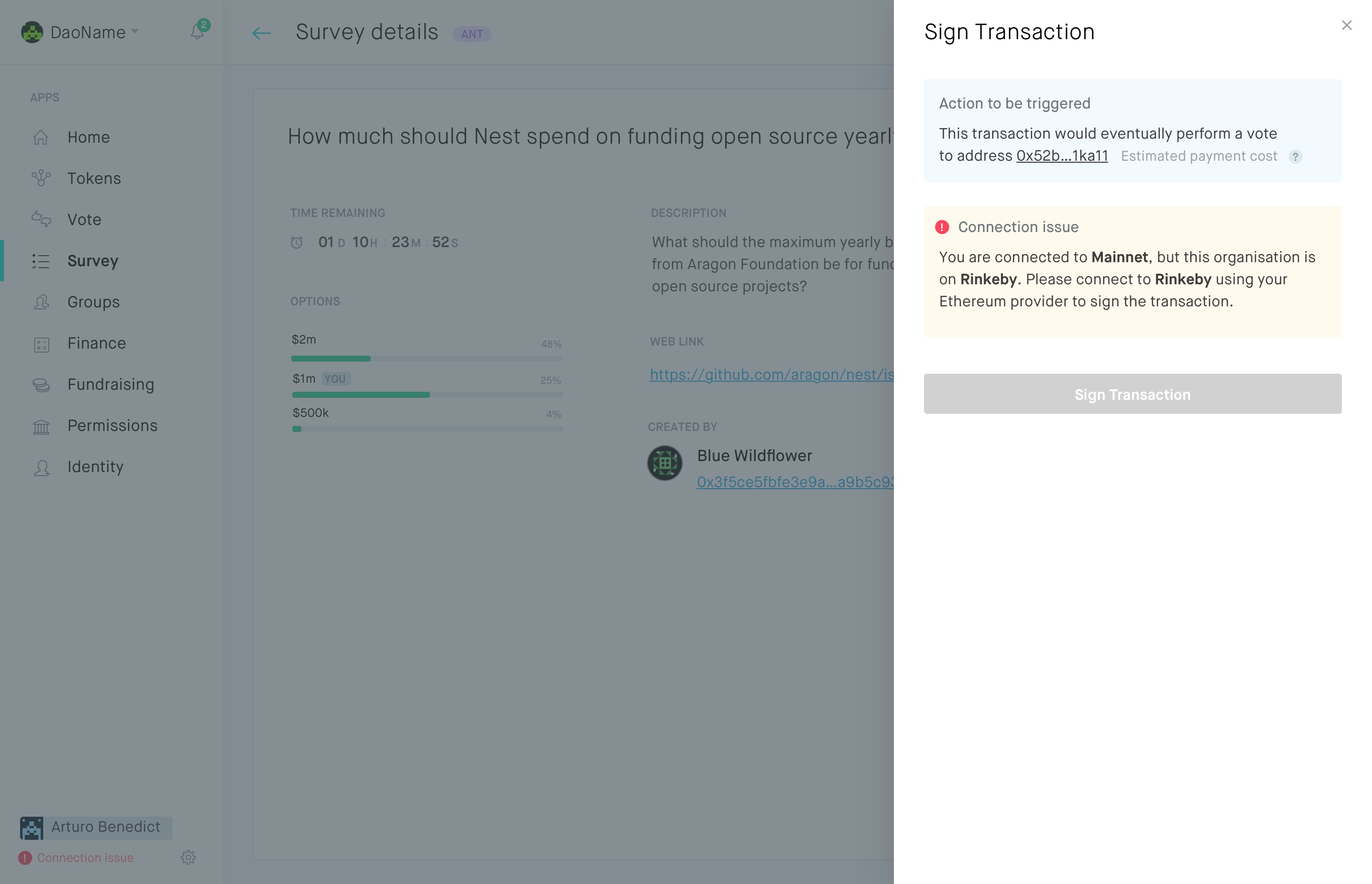Click the Survey list icon
The height and width of the screenshot is (884, 1372).
(41, 261)
